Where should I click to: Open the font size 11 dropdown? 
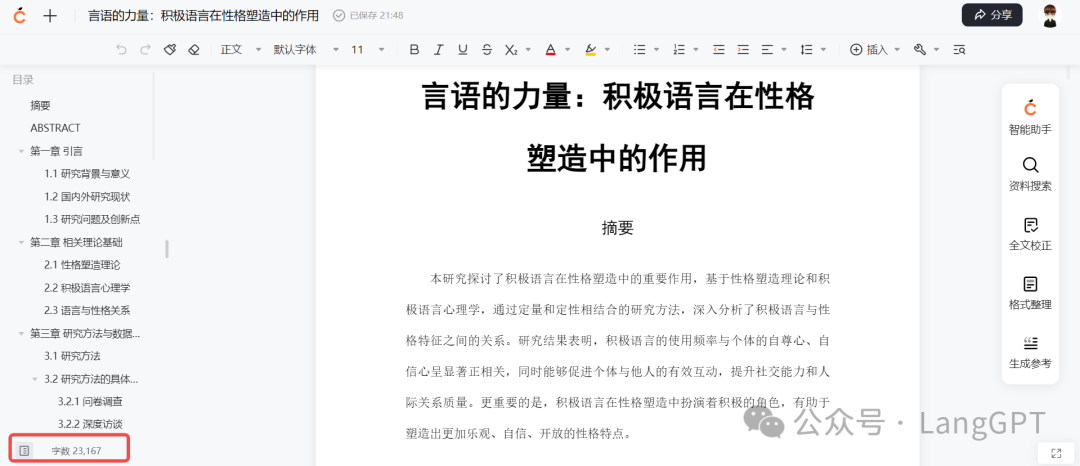tap(368, 50)
